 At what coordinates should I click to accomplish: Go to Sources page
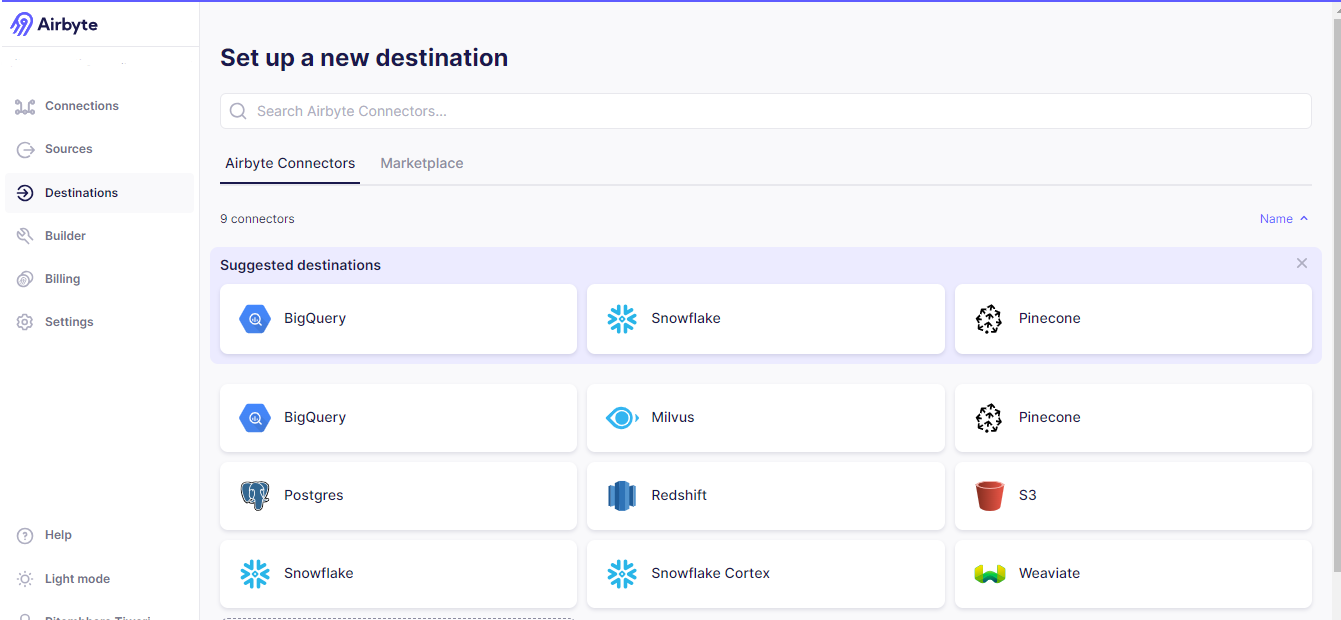(69, 149)
